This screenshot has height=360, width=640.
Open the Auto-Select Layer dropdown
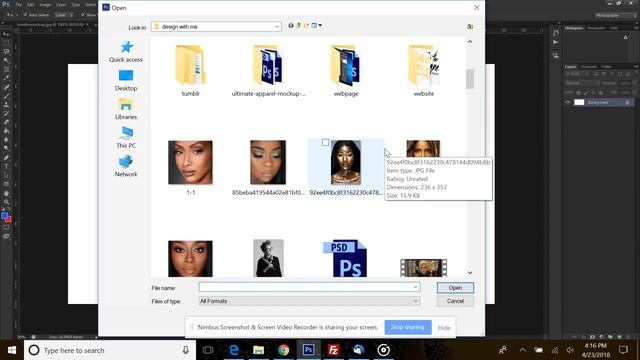[64, 15]
